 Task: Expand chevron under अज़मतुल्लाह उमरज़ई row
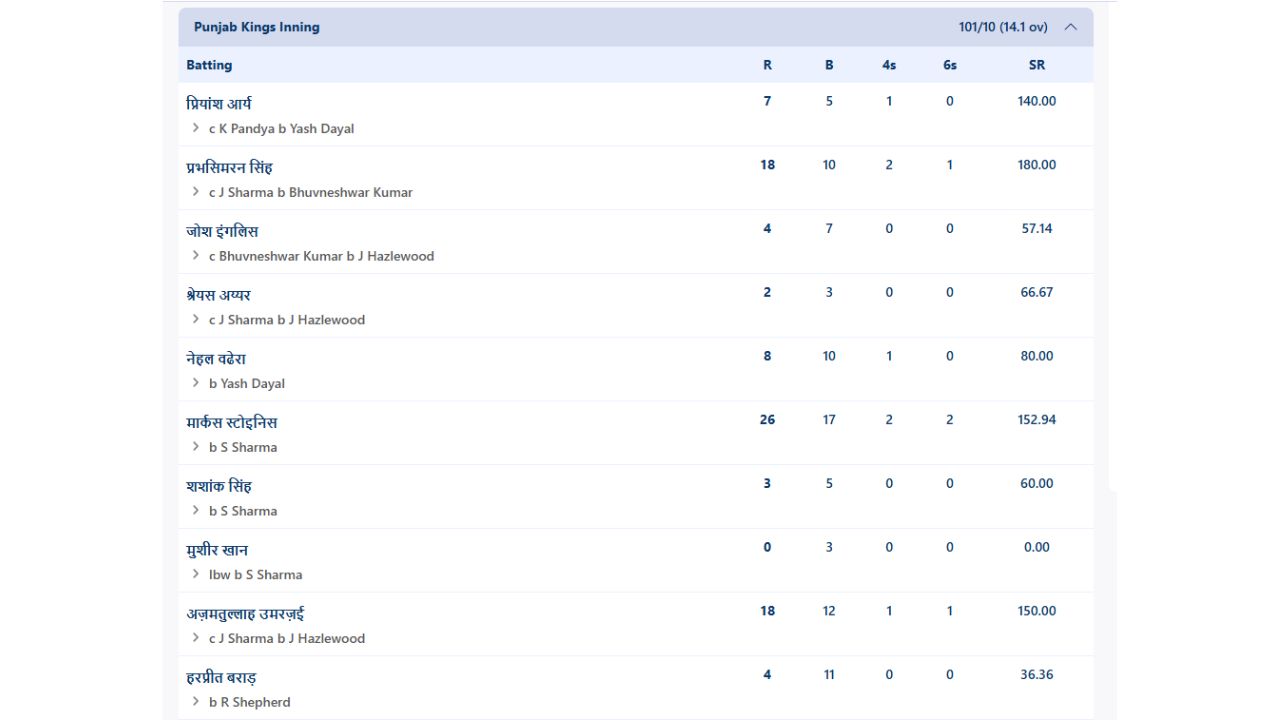coord(196,638)
